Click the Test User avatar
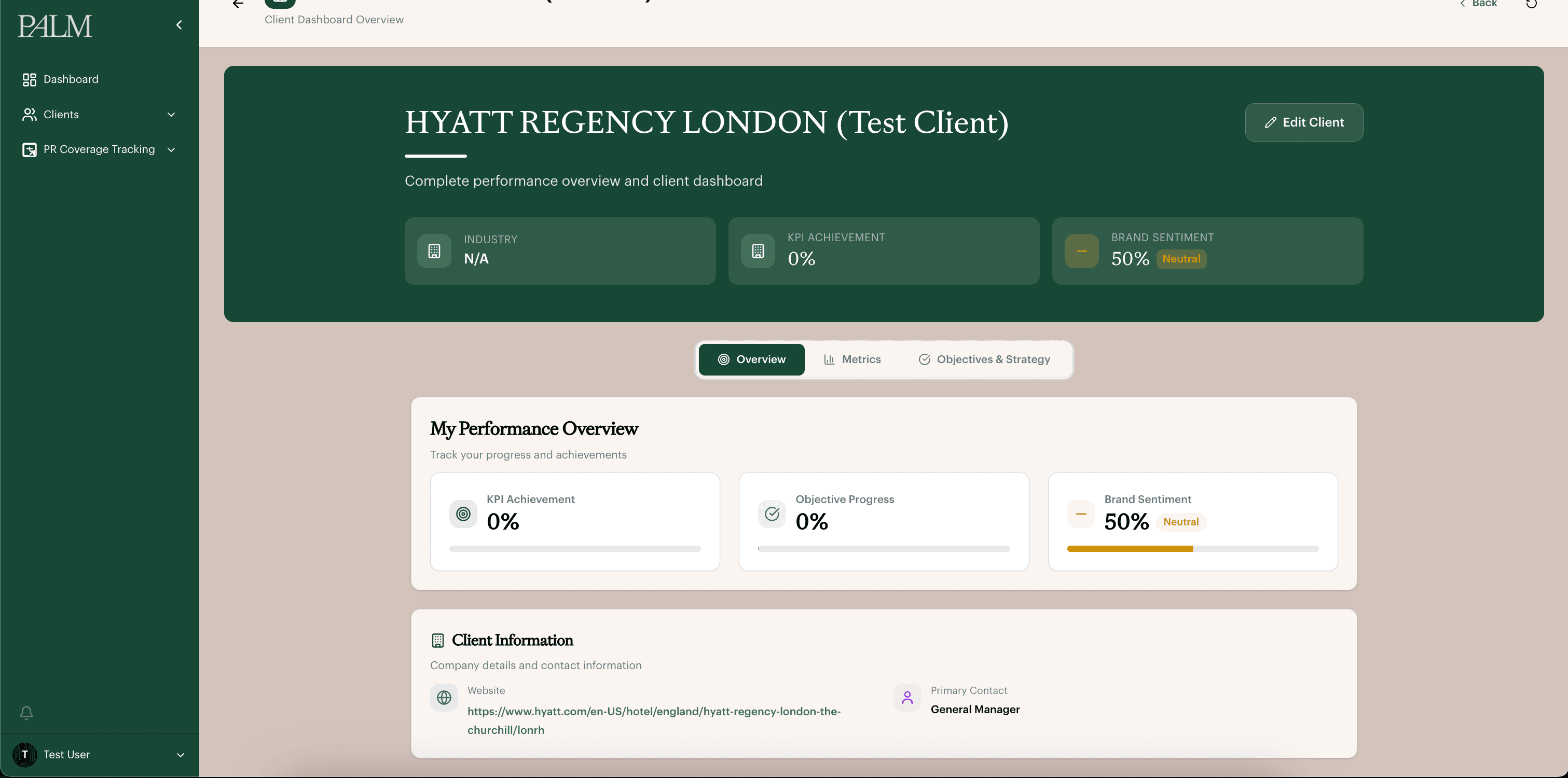 point(25,754)
